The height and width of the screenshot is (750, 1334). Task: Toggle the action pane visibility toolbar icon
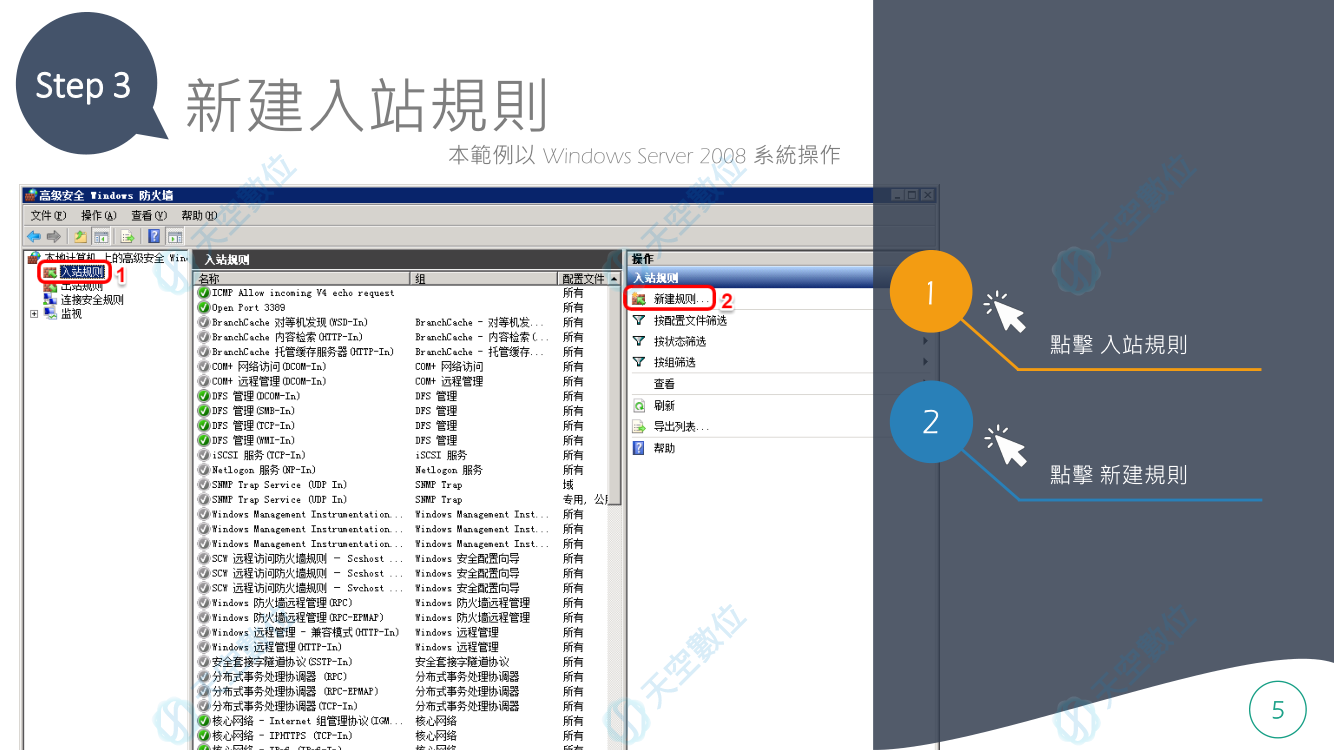[175, 236]
